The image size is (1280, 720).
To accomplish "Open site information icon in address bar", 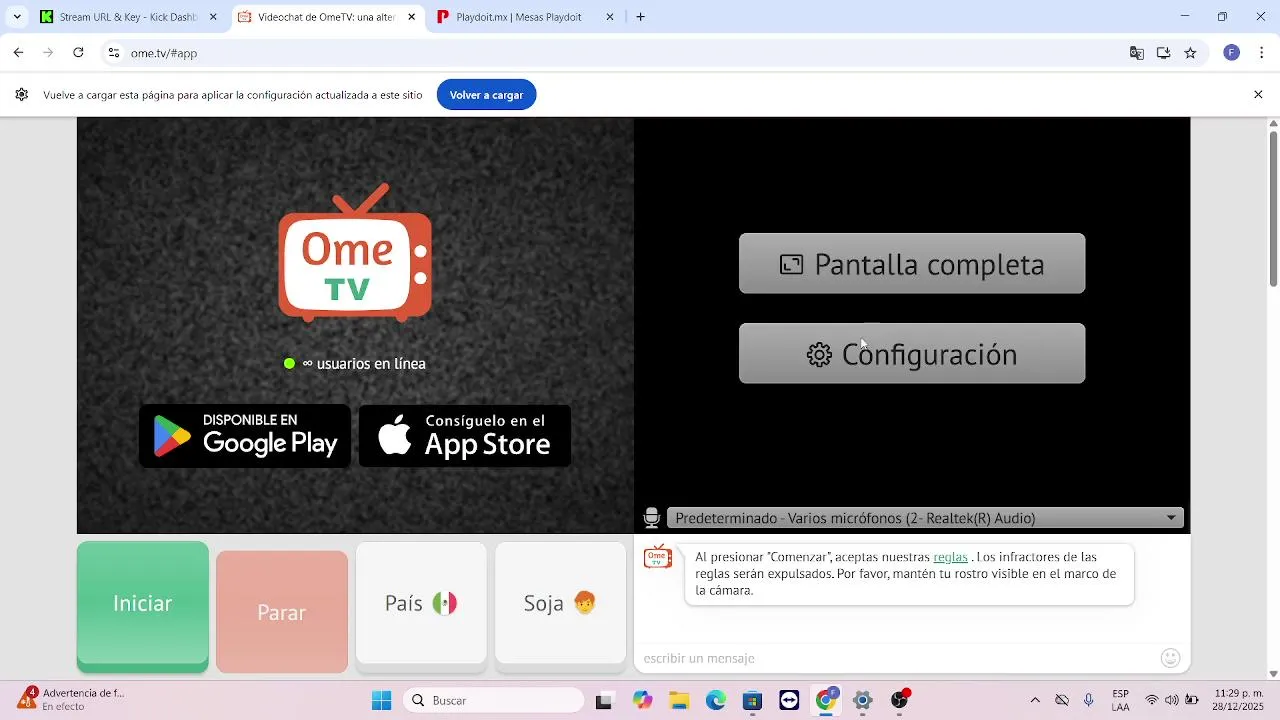I will click(114, 53).
